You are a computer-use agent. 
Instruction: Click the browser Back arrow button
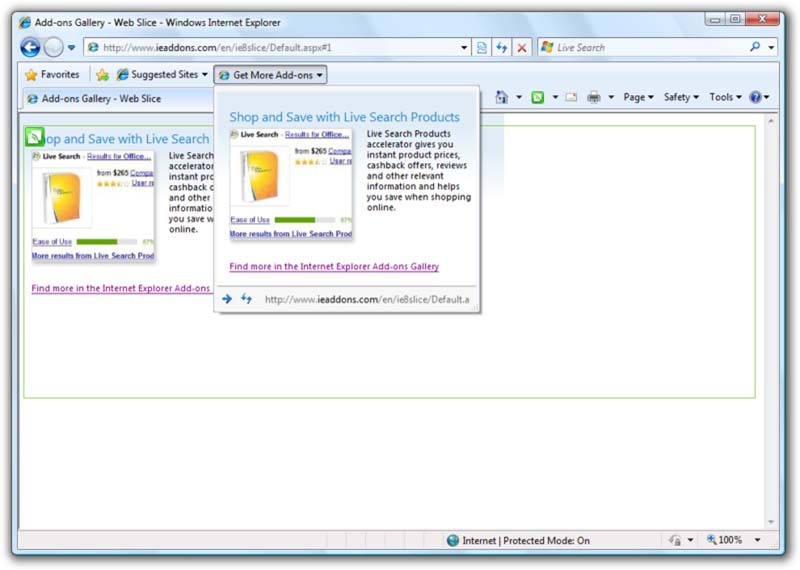tap(30, 47)
